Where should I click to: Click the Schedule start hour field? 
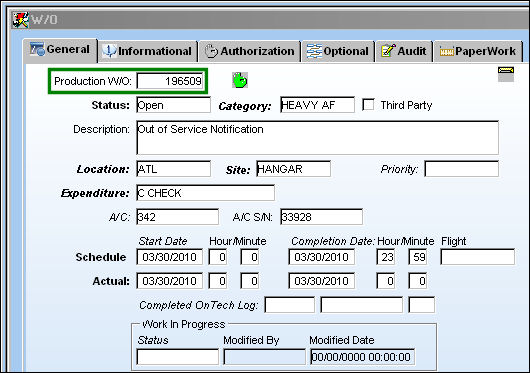pos(218,257)
